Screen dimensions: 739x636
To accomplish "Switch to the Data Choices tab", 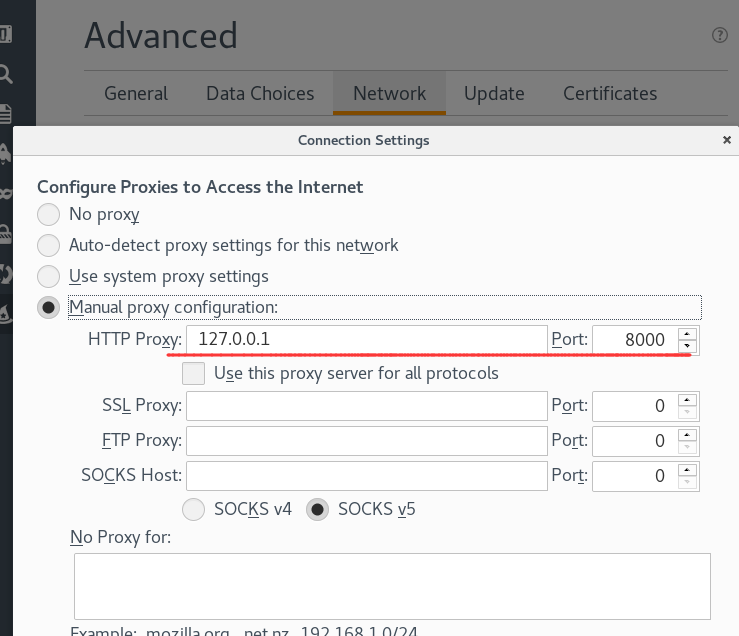I will point(260,94).
